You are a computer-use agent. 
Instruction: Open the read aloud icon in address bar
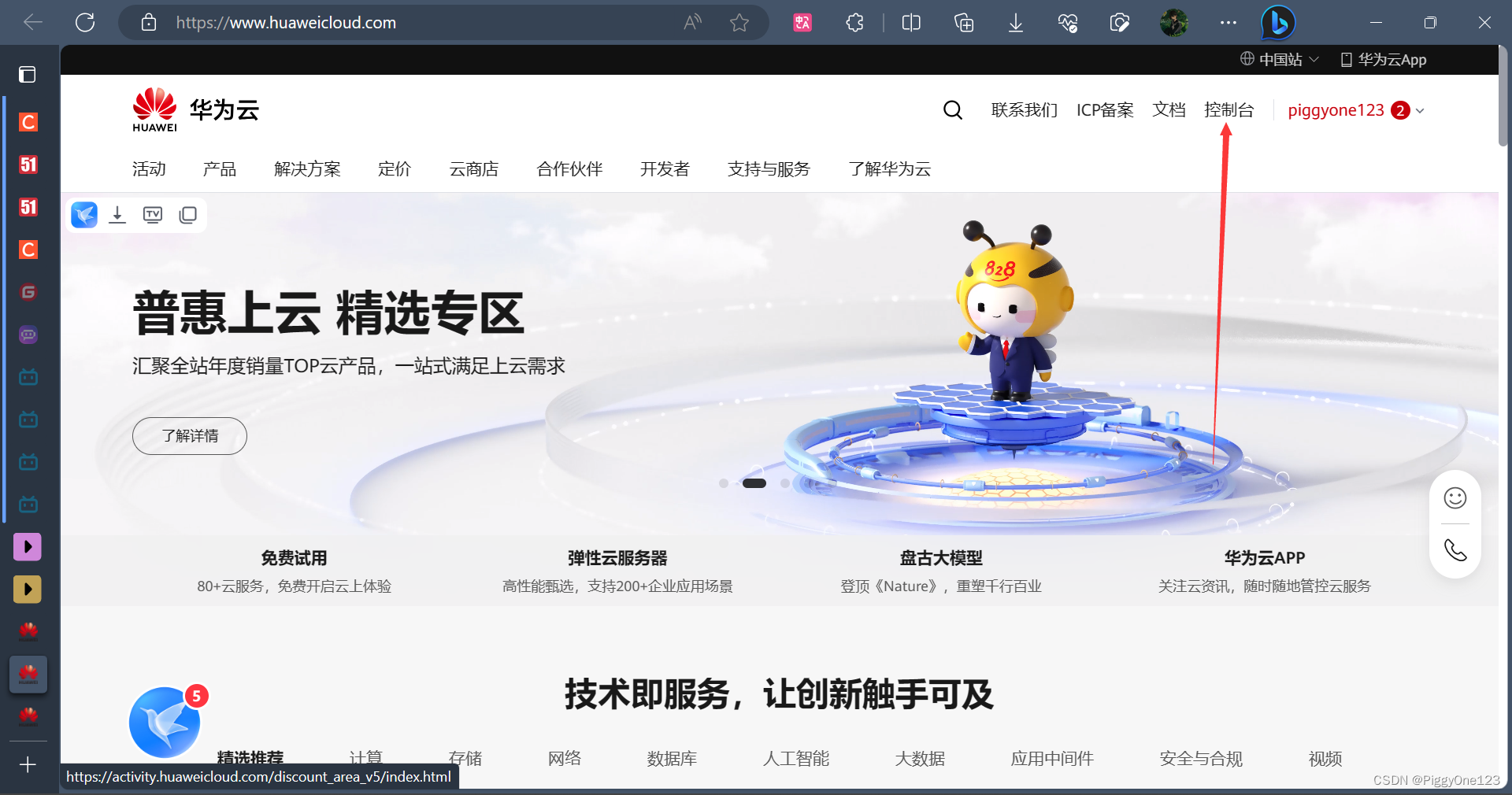(x=692, y=22)
